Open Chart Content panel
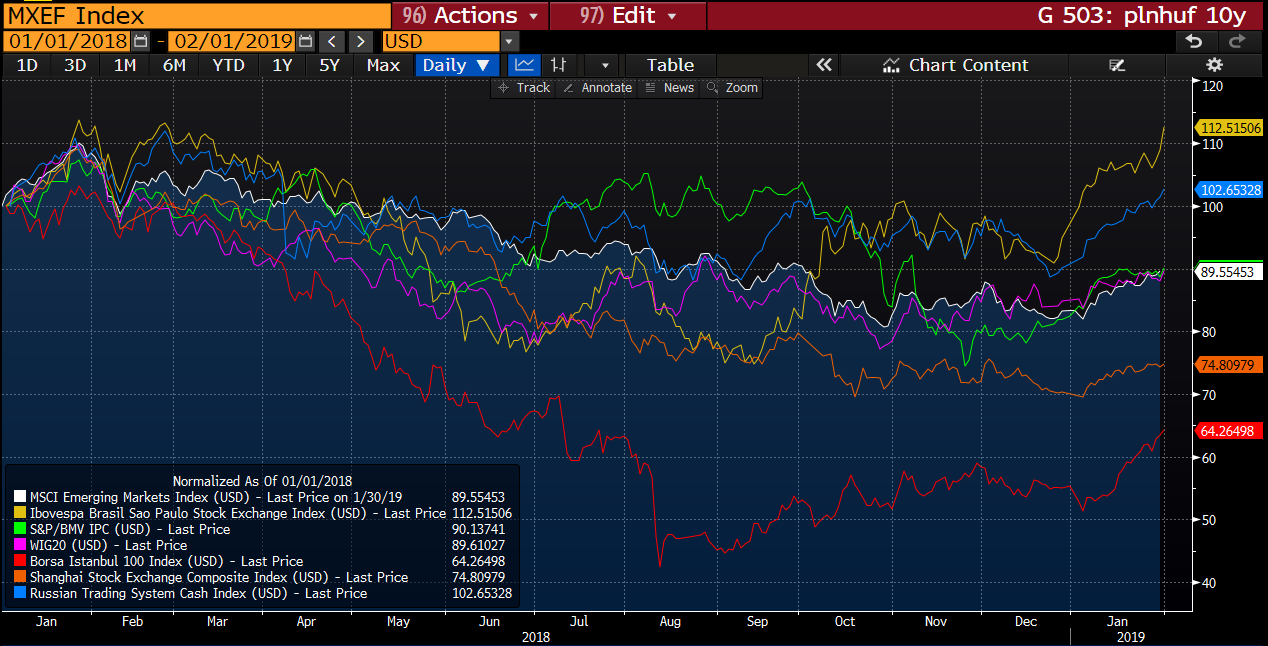Viewport: 1268px width, 646px height. click(956, 65)
